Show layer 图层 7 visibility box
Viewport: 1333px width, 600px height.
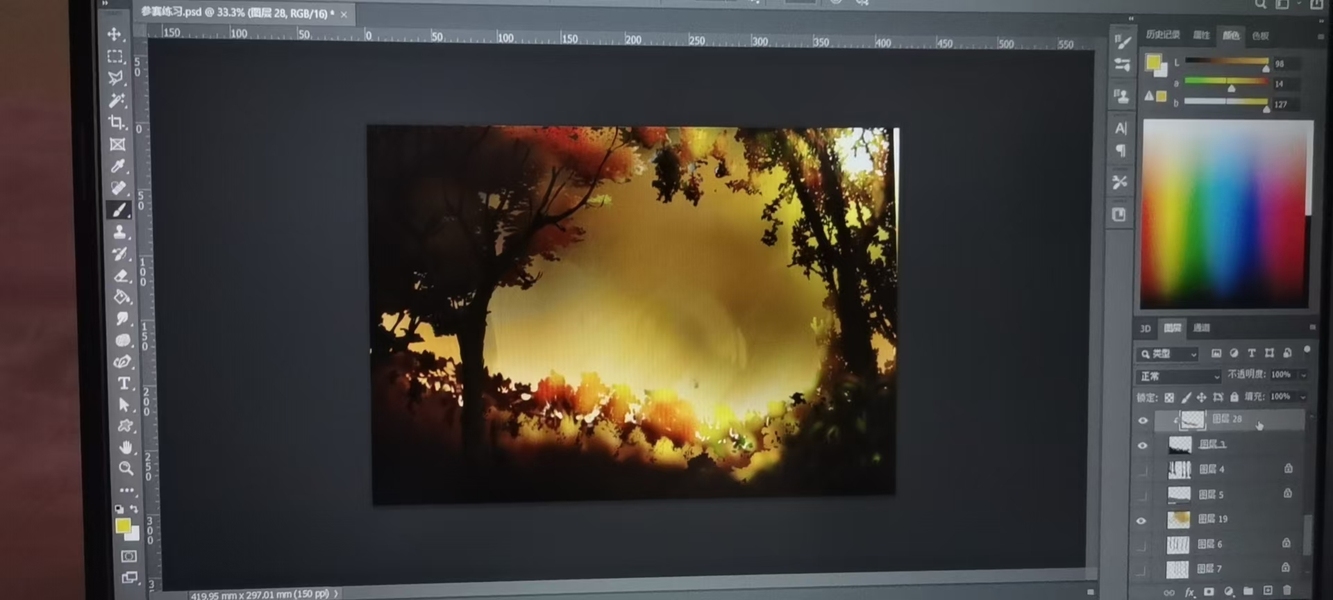click(x=1142, y=570)
